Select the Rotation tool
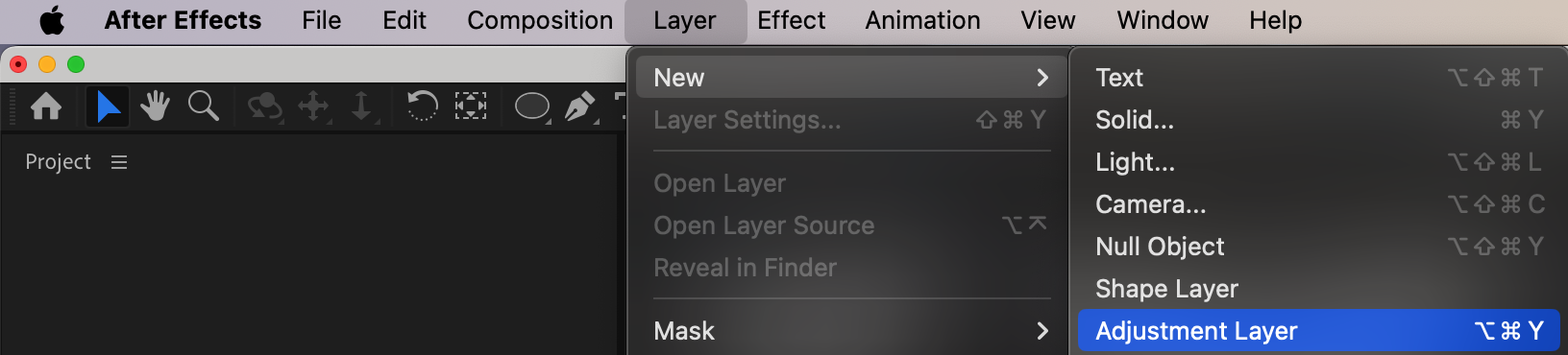 [x=422, y=106]
